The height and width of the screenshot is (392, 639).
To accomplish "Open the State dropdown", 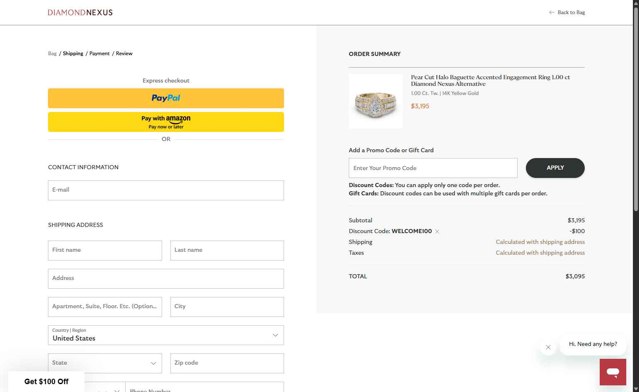I will (105, 363).
